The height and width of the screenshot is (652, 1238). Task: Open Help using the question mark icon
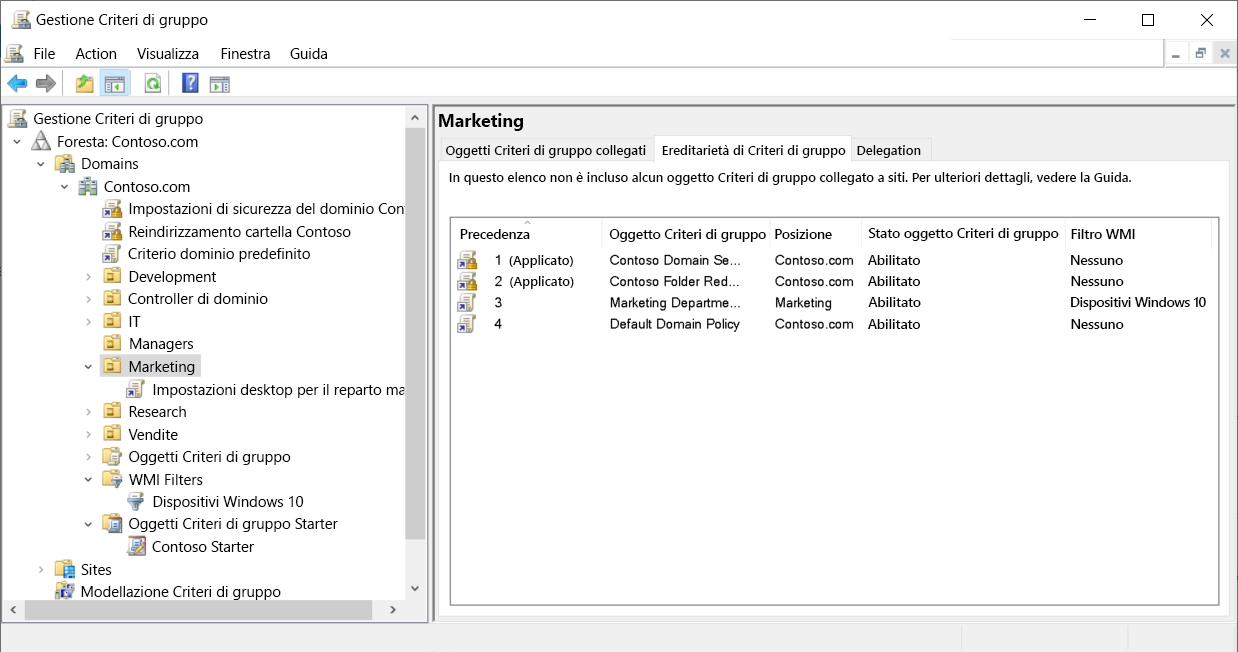(188, 83)
